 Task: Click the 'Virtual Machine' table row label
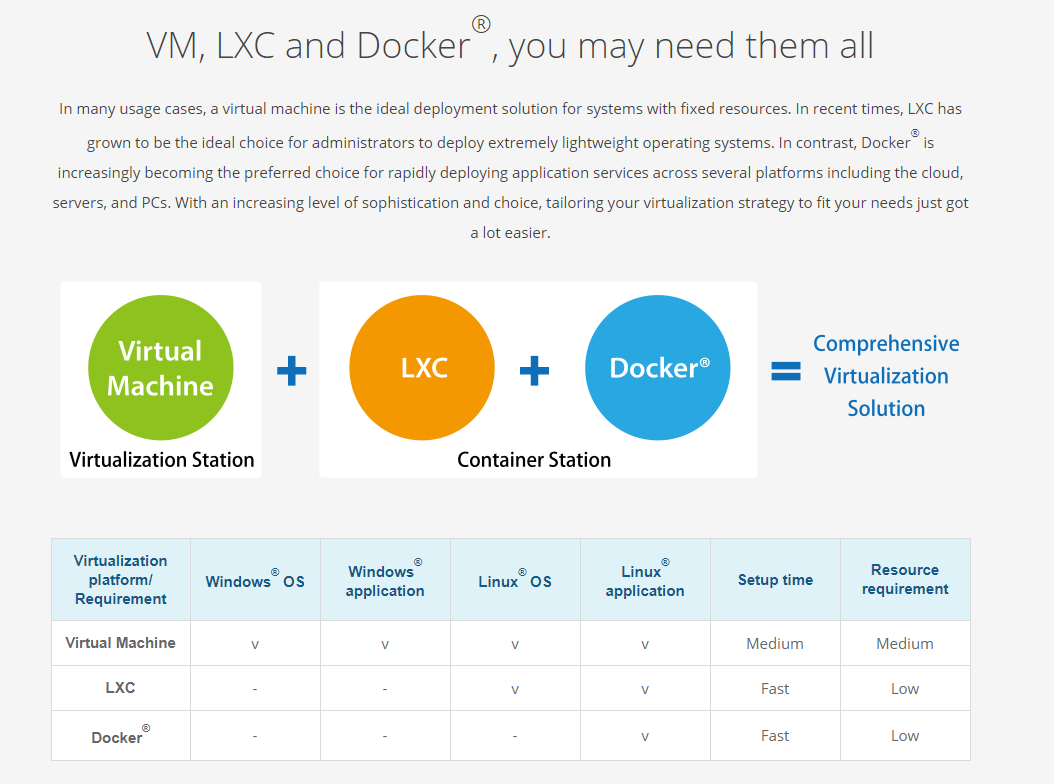click(x=120, y=643)
